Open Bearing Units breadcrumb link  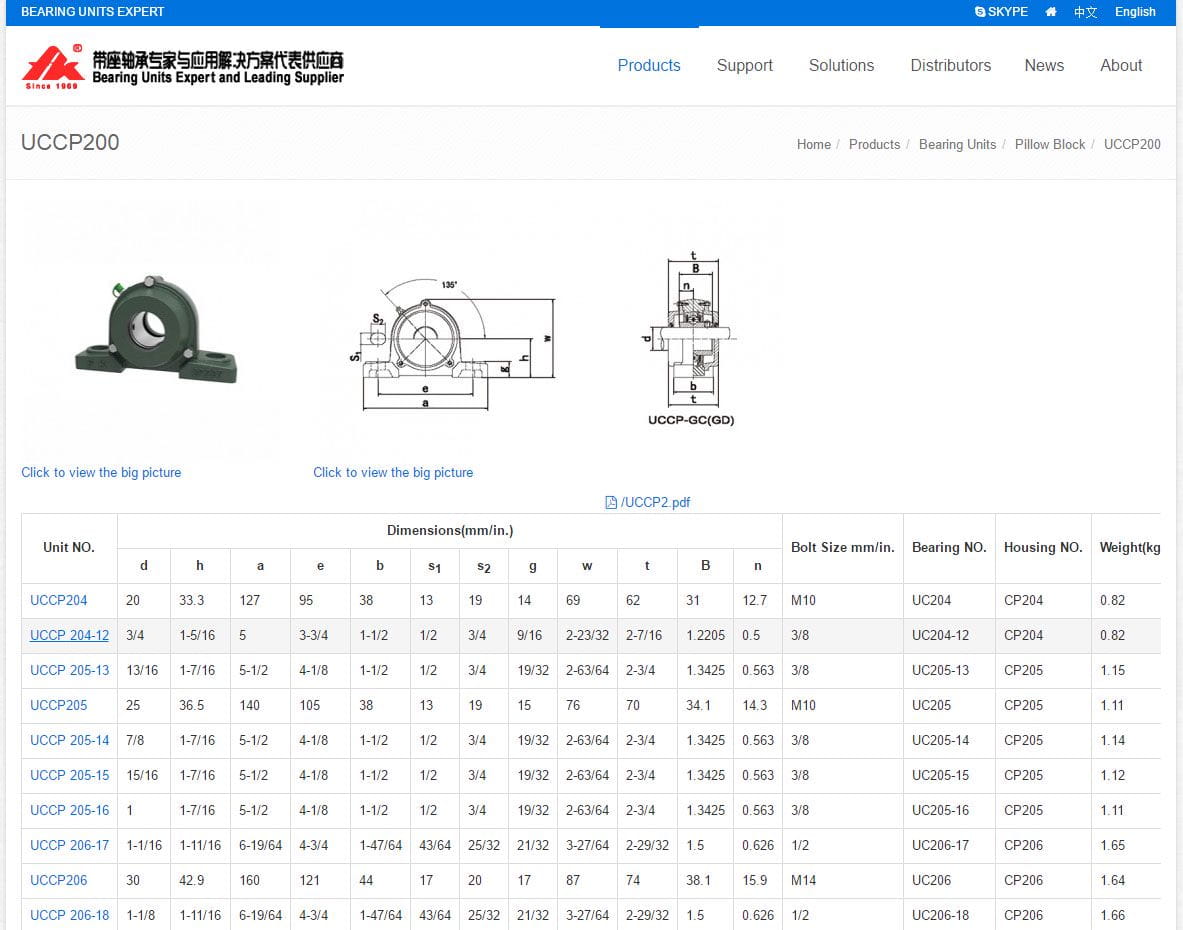click(x=957, y=144)
